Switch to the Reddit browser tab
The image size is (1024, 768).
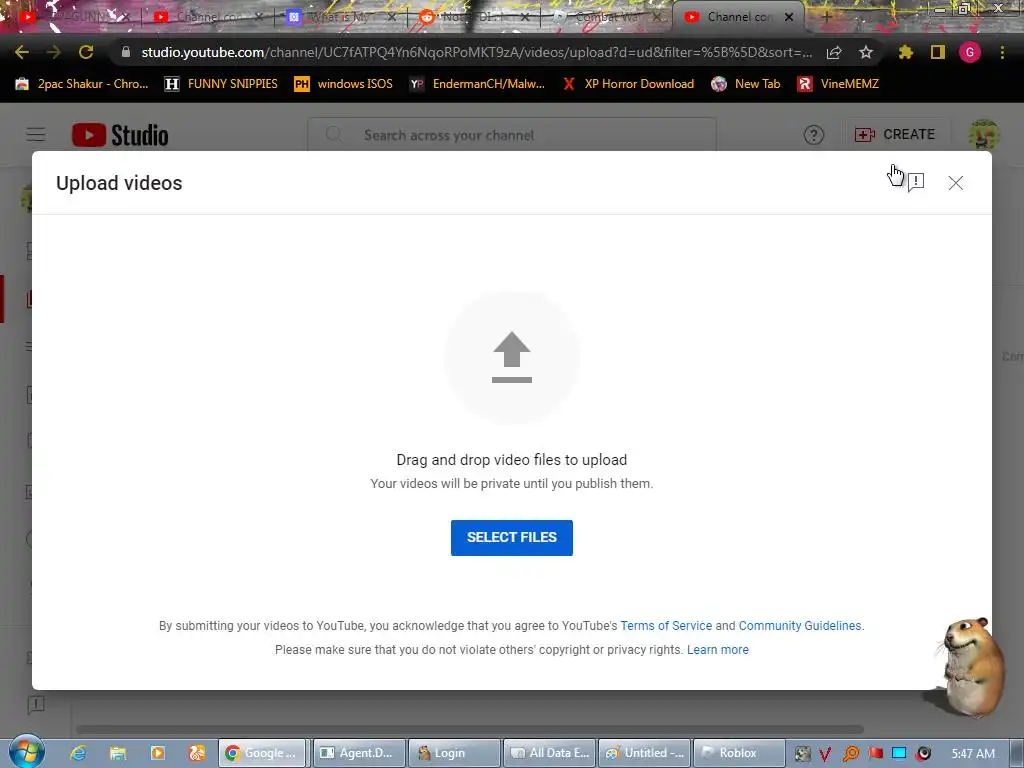[x=475, y=17]
